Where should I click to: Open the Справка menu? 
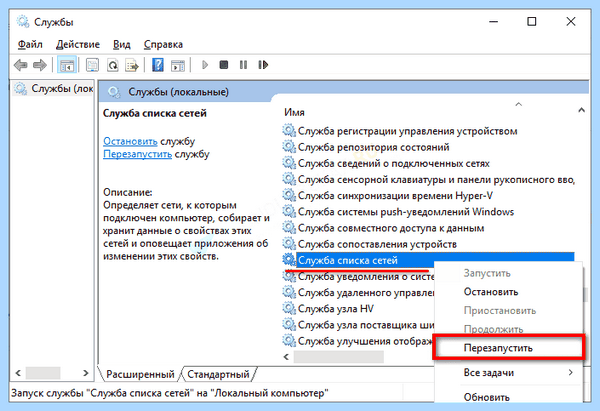tap(163, 44)
